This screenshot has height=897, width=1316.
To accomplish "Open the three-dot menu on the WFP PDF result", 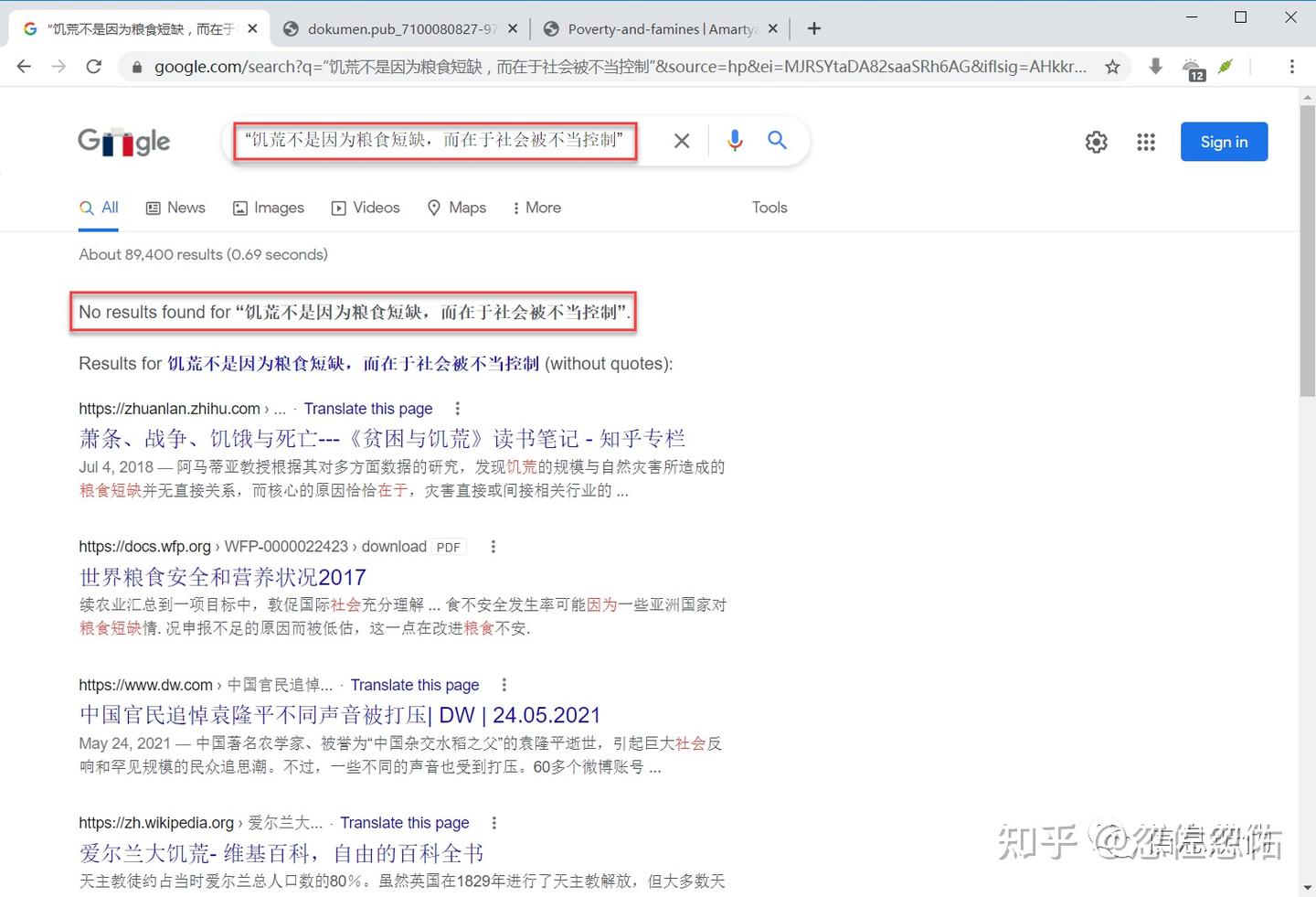I will click(493, 546).
